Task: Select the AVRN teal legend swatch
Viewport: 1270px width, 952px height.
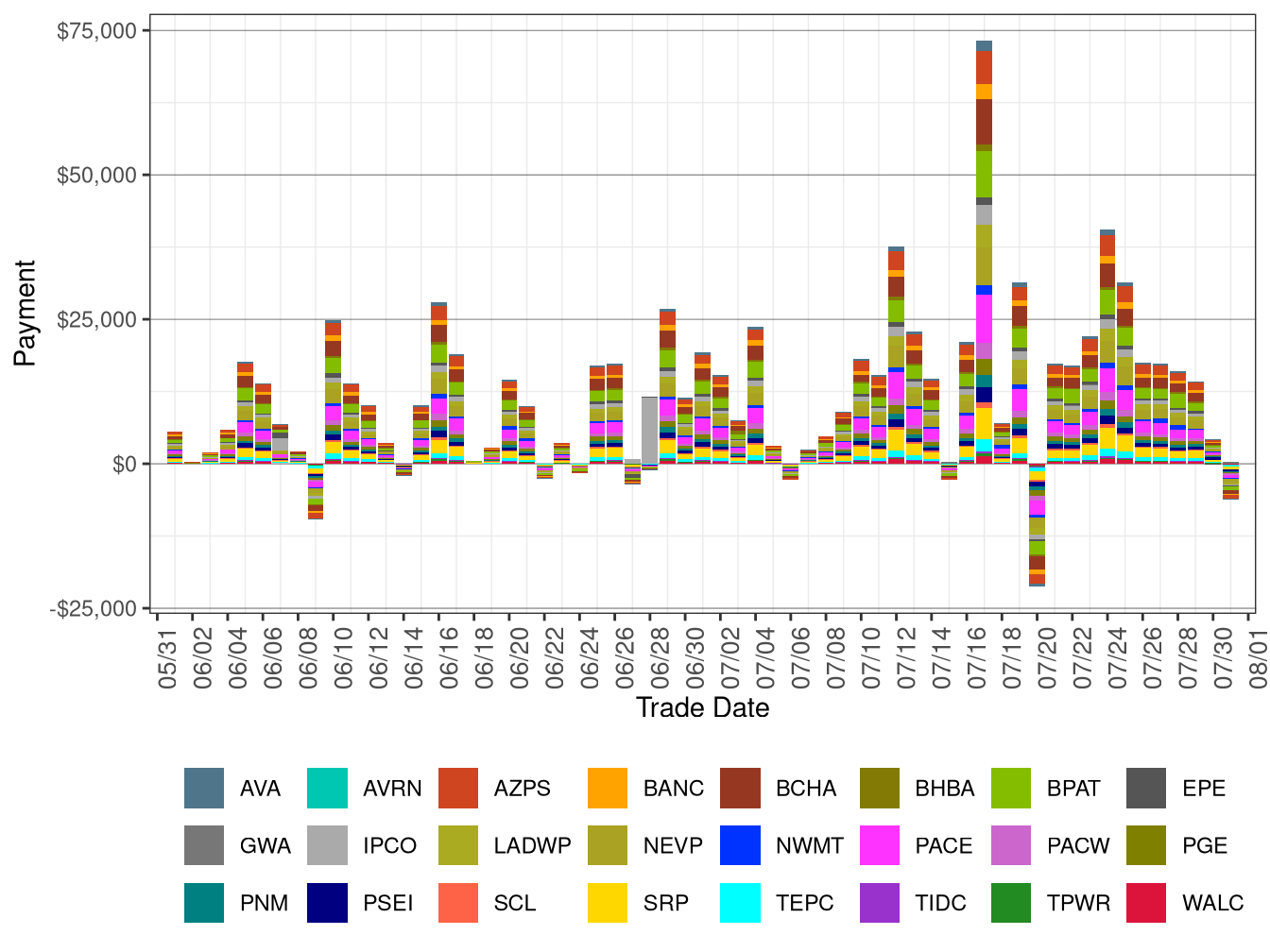Action: click(x=327, y=789)
